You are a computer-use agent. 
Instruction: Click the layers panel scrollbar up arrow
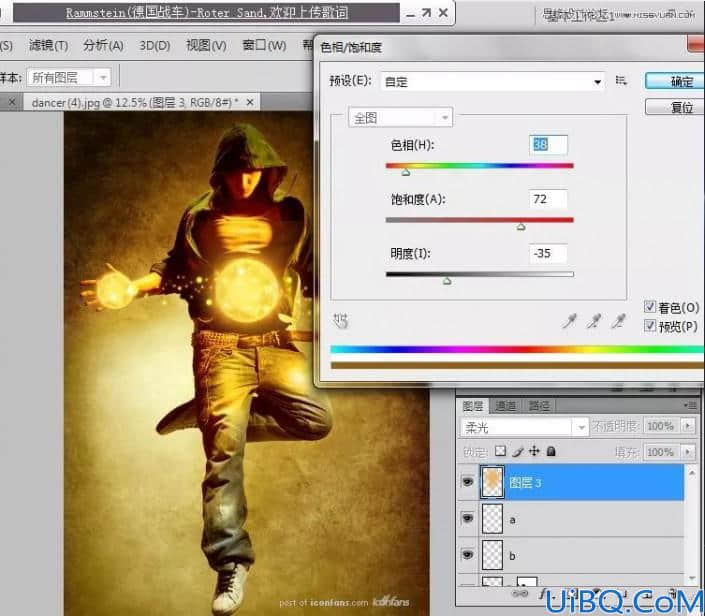point(692,473)
